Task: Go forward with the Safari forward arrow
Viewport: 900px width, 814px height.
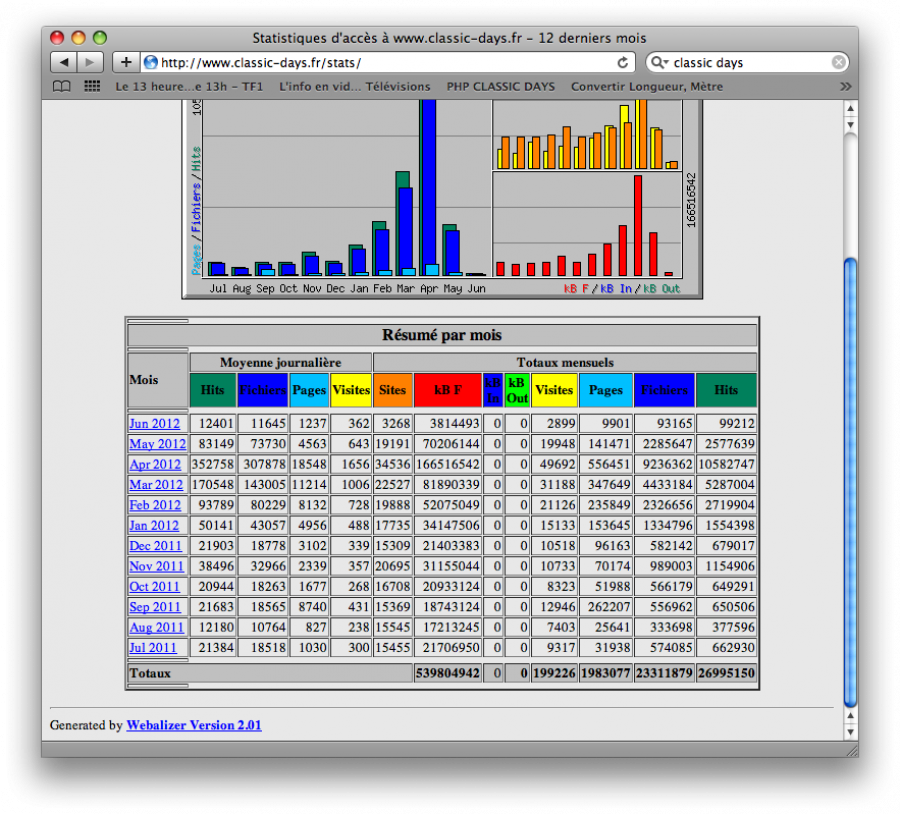Action: [90, 62]
